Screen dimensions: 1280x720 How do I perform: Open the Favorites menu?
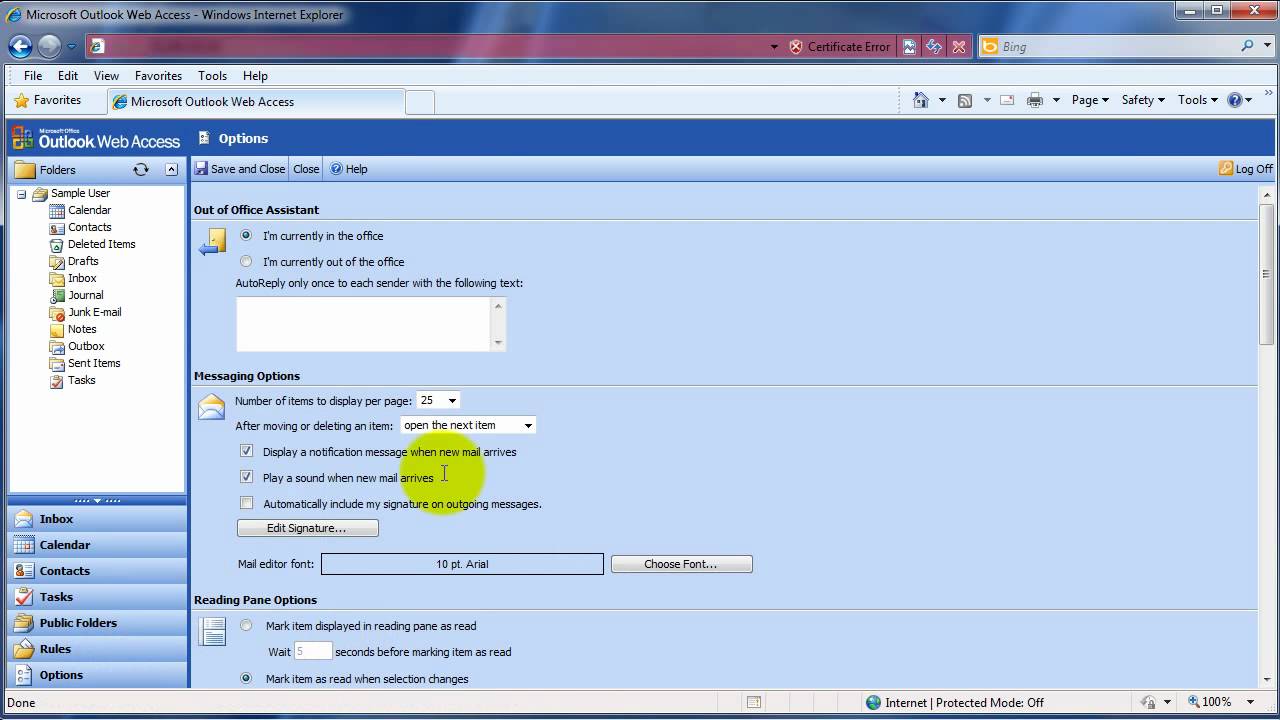(158, 75)
